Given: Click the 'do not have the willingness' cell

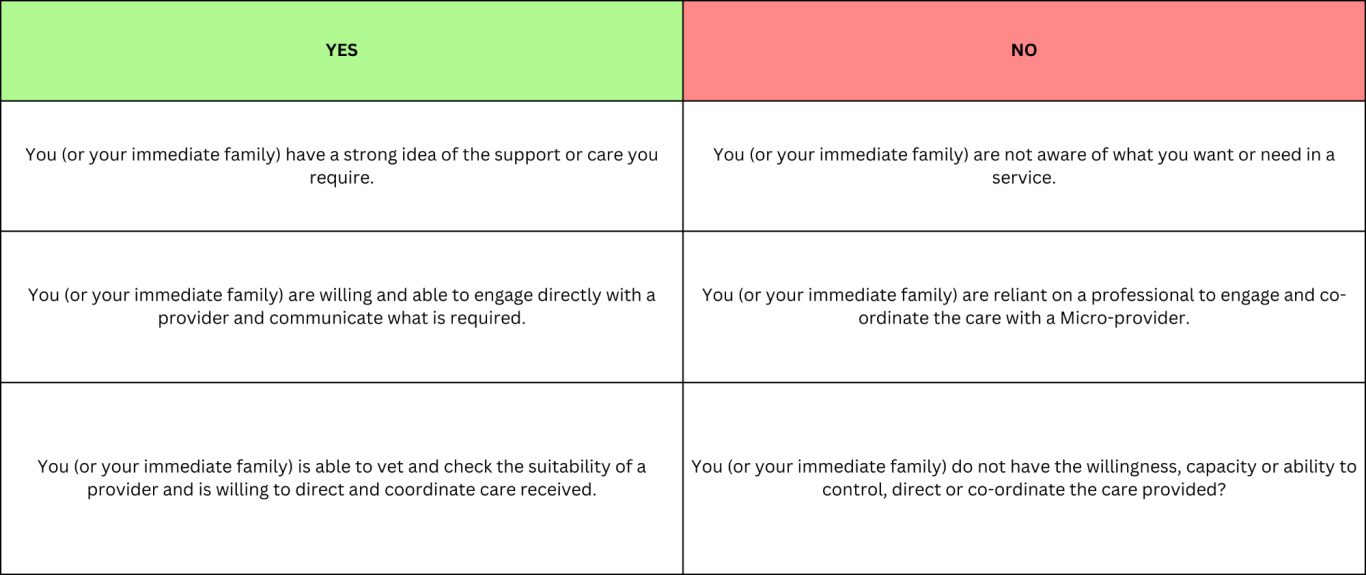Looking at the screenshot, I should click(1024, 478).
